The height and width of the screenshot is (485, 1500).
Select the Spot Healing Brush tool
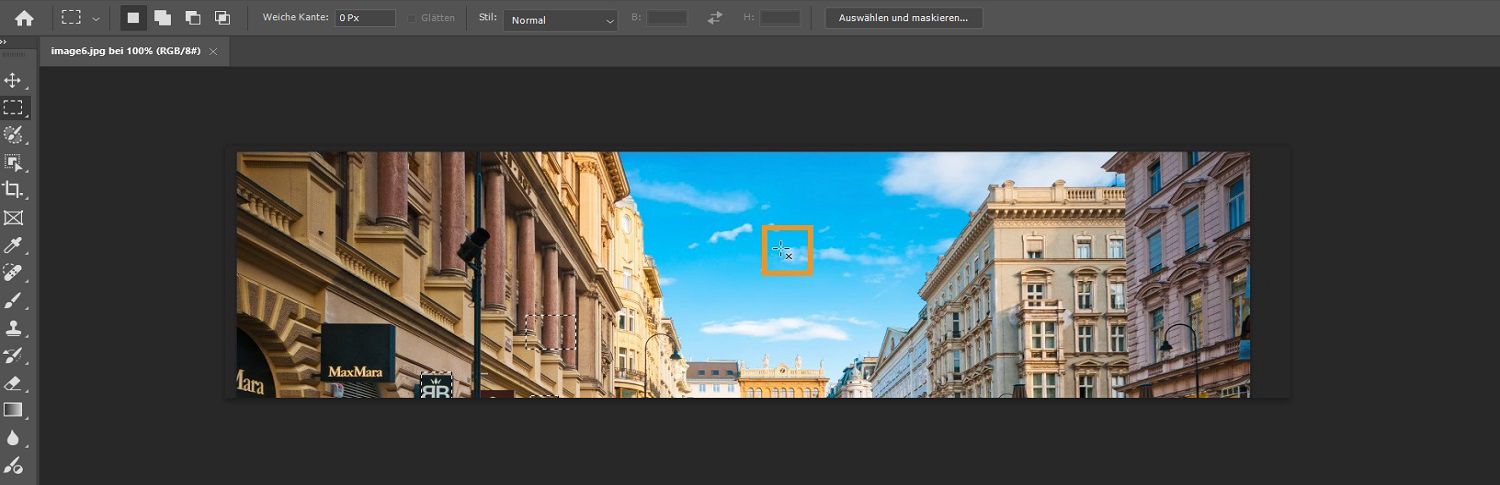[x=13, y=272]
